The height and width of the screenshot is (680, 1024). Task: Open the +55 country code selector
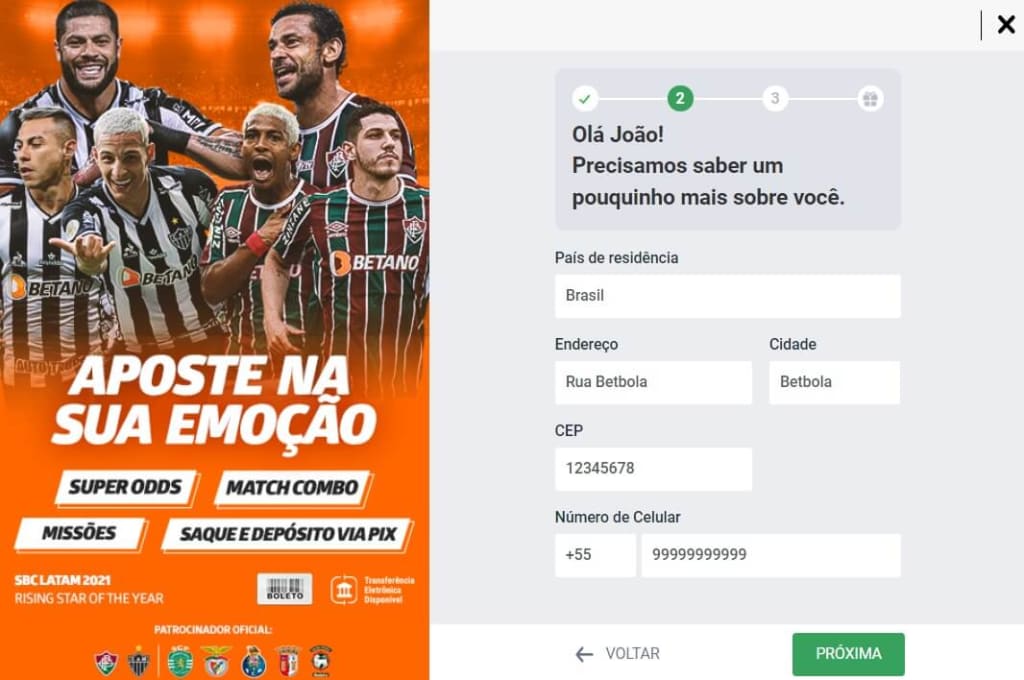click(x=595, y=555)
